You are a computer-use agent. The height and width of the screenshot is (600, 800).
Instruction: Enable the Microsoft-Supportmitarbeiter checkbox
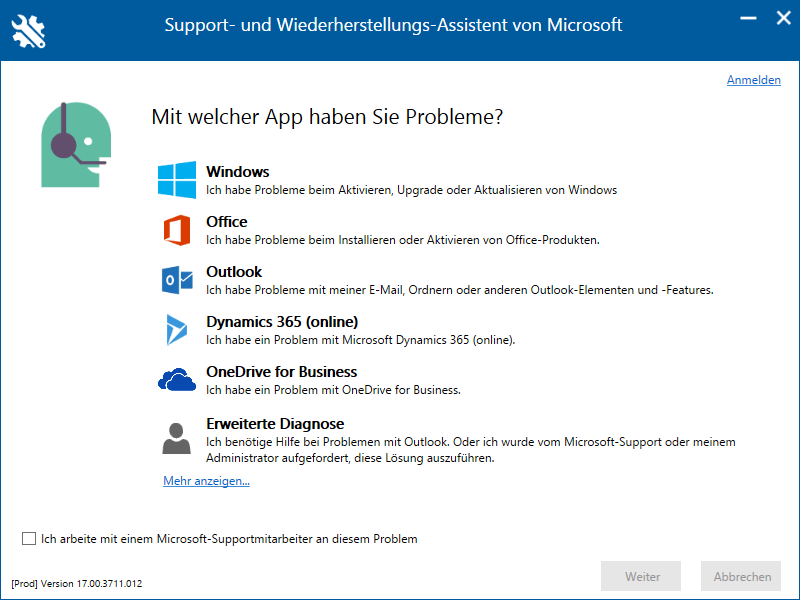[x=29, y=539]
